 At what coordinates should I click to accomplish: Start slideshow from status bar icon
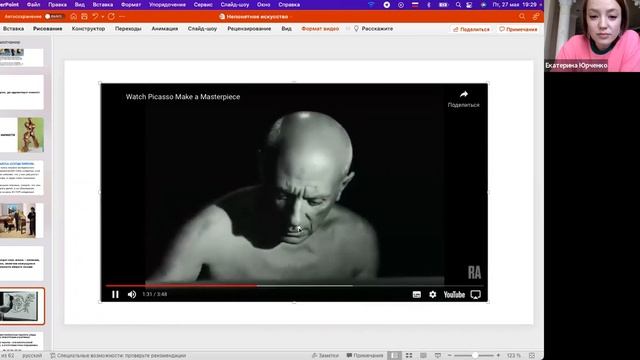click(438, 356)
